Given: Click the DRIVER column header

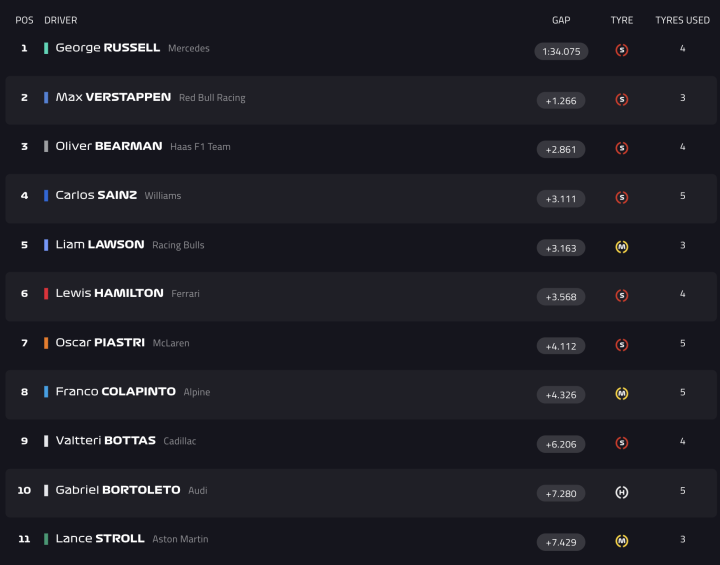Looking at the screenshot, I should click(61, 20).
